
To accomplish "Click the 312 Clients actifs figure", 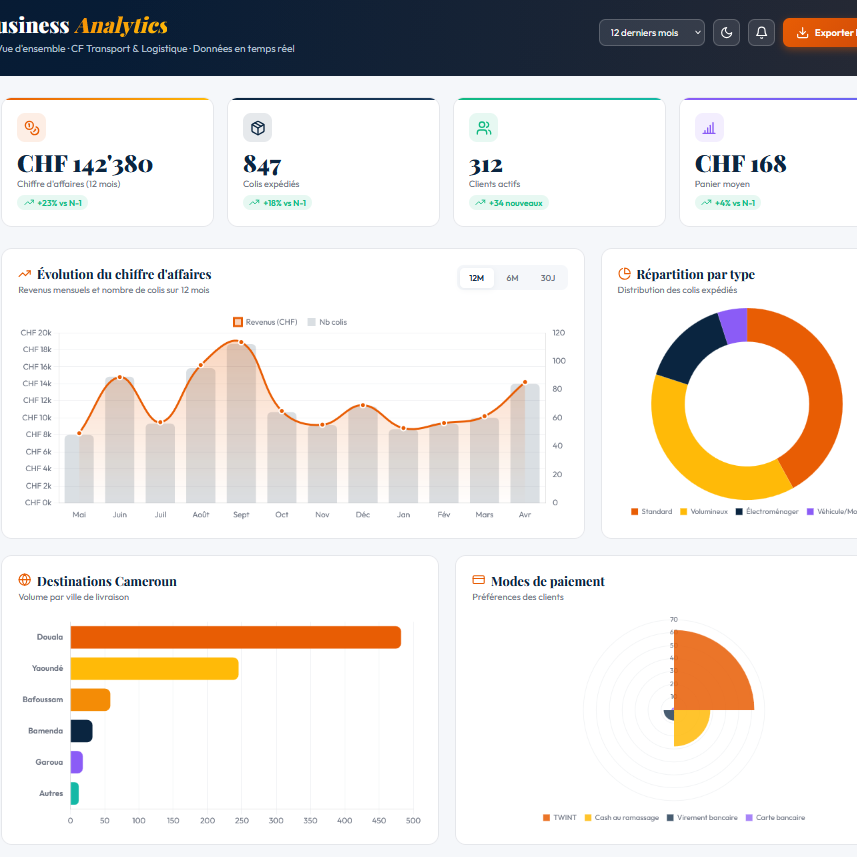I will pyautogui.click(x=486, y=165).
